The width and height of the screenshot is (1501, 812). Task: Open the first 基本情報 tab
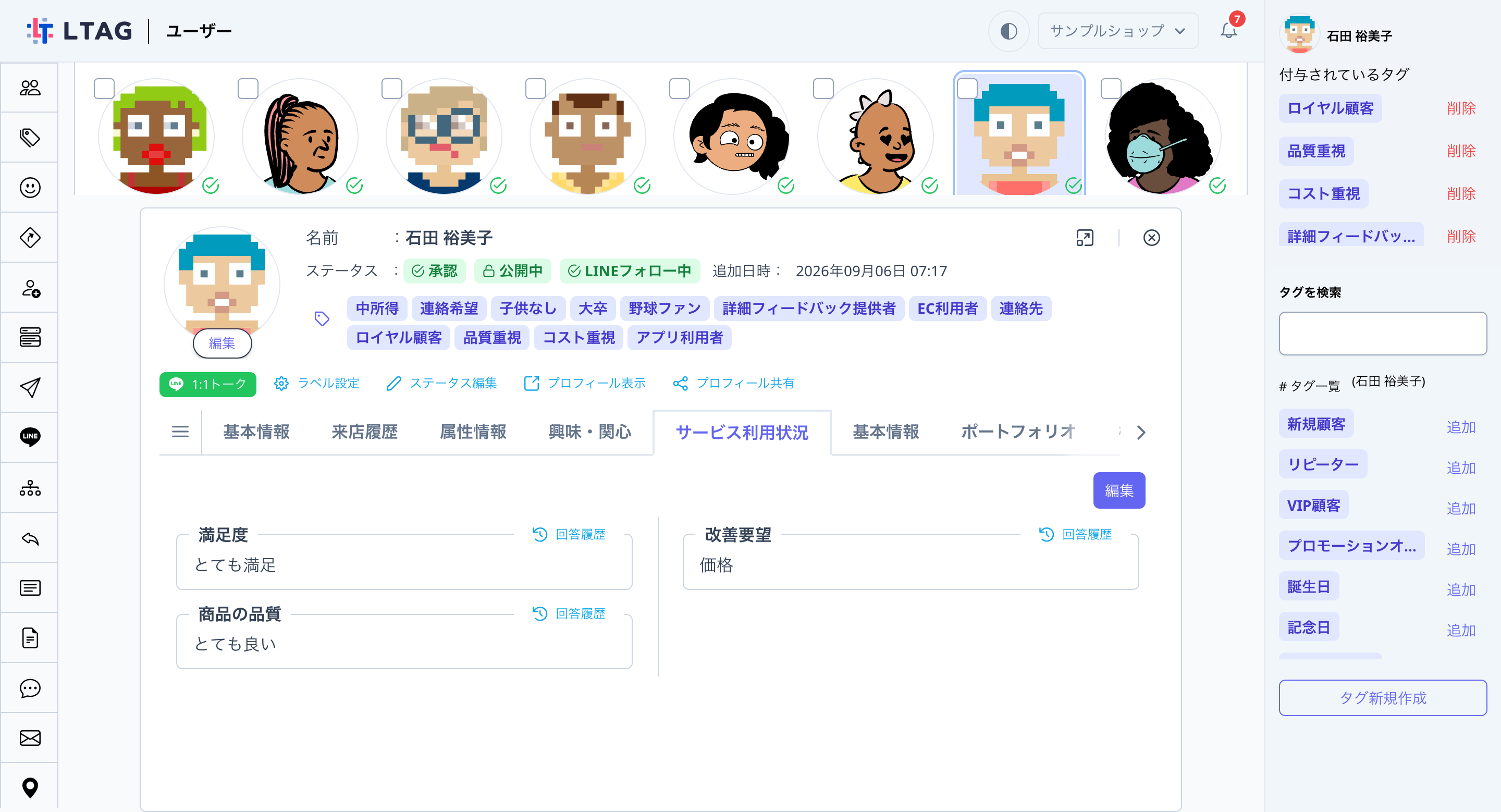[x=256, y=432]
